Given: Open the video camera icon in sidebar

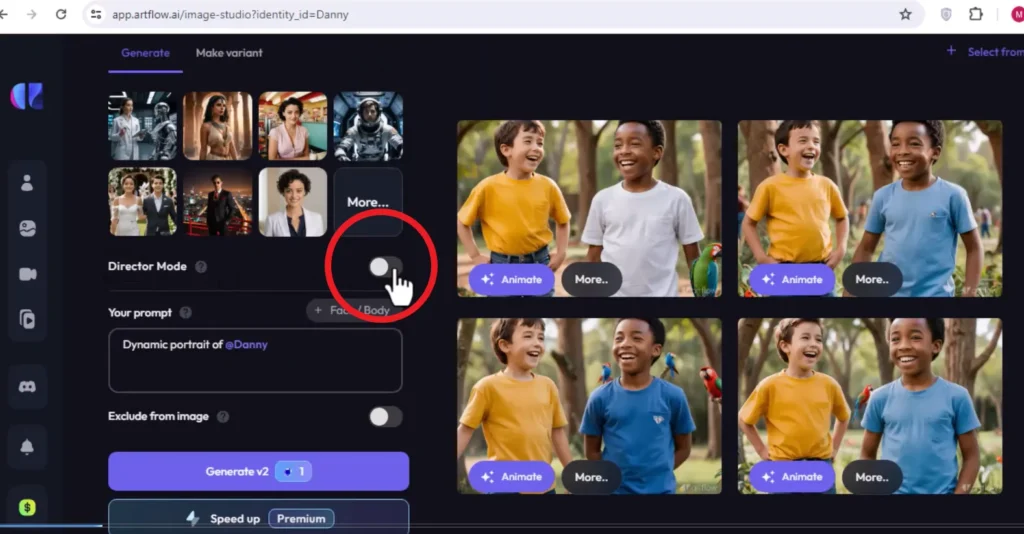Looking at the screenshot, I should tap(27, 274).
